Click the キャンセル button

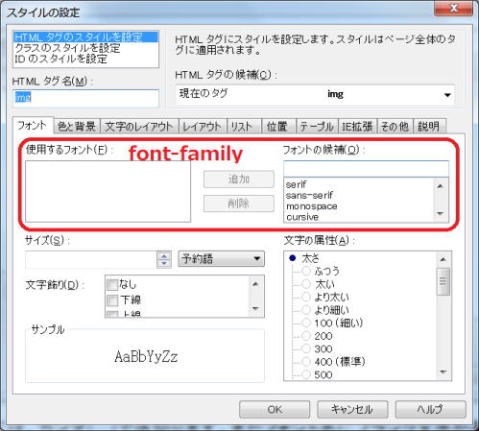[352, 409]
